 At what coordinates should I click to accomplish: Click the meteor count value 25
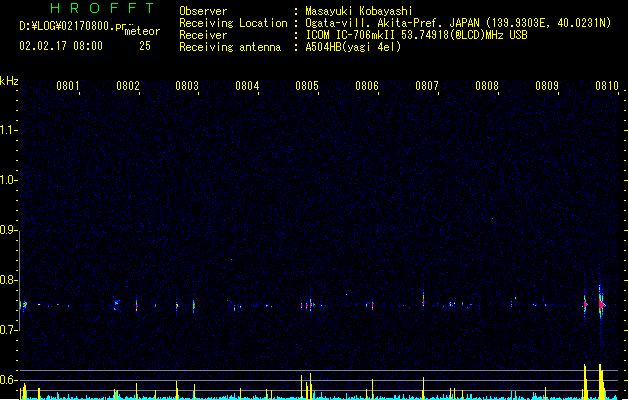(x=145, y=46)
